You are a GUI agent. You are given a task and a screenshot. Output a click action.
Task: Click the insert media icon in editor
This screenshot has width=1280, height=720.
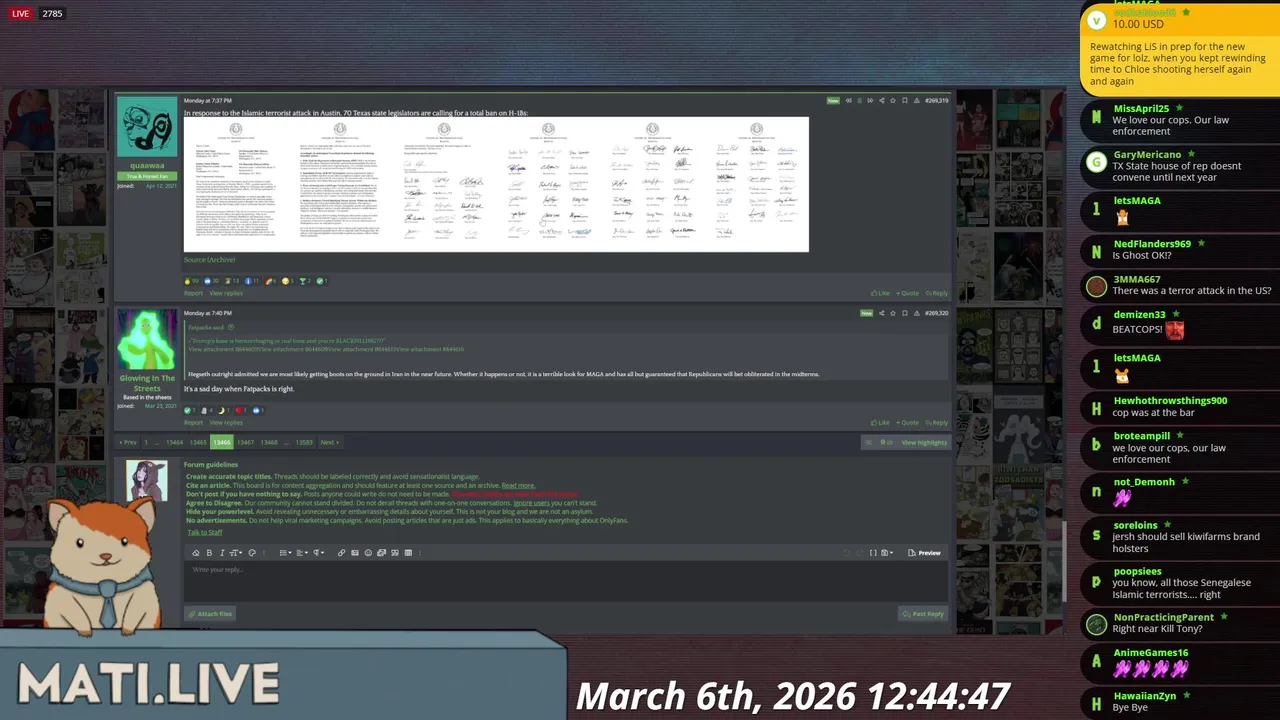tap(381, 553)
